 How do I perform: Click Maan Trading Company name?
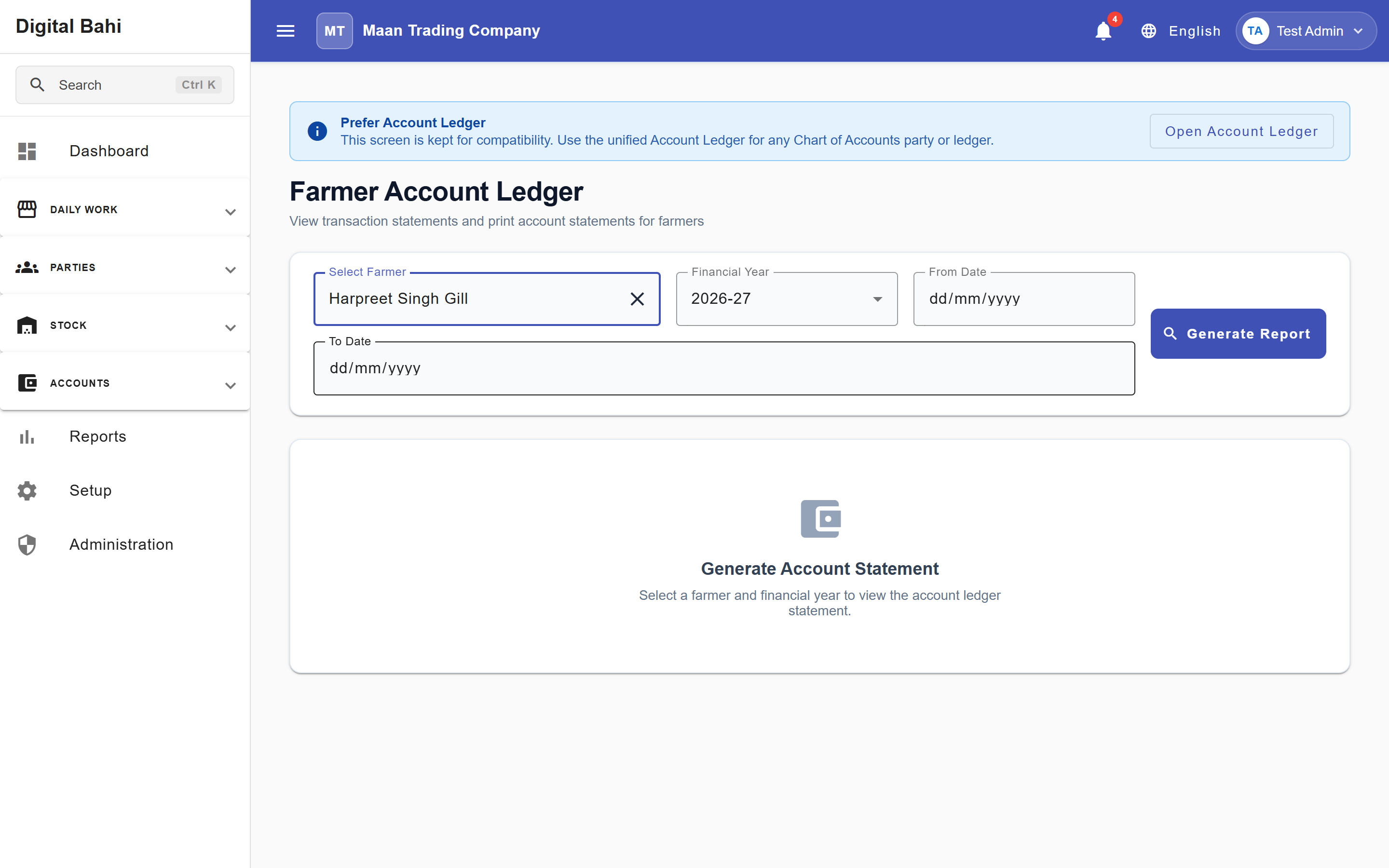451,30
